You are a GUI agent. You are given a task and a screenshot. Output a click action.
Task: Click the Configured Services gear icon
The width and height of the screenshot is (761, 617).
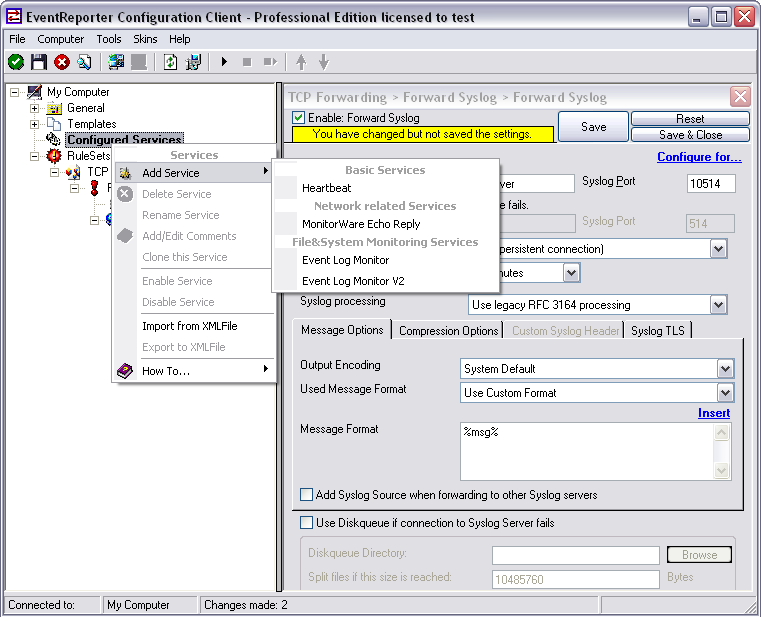click(53, 139)
